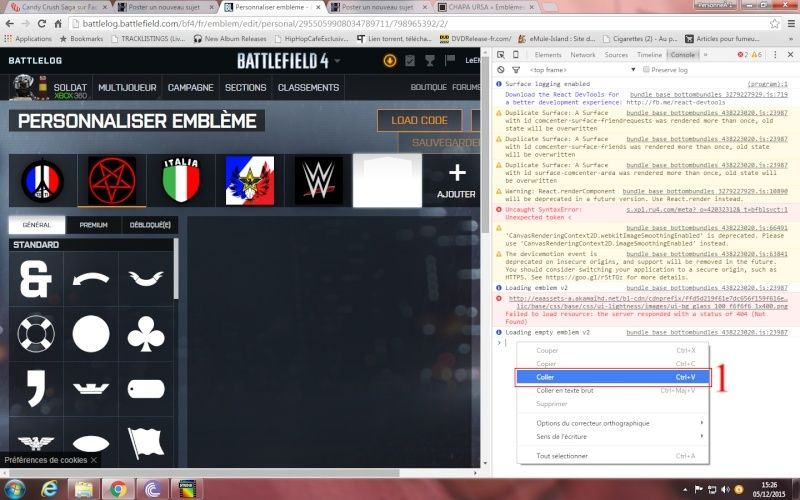Screen dimensions: 800x500
Task: Dismiss the Préférences de cookies bar
Action: pos(93,460)
